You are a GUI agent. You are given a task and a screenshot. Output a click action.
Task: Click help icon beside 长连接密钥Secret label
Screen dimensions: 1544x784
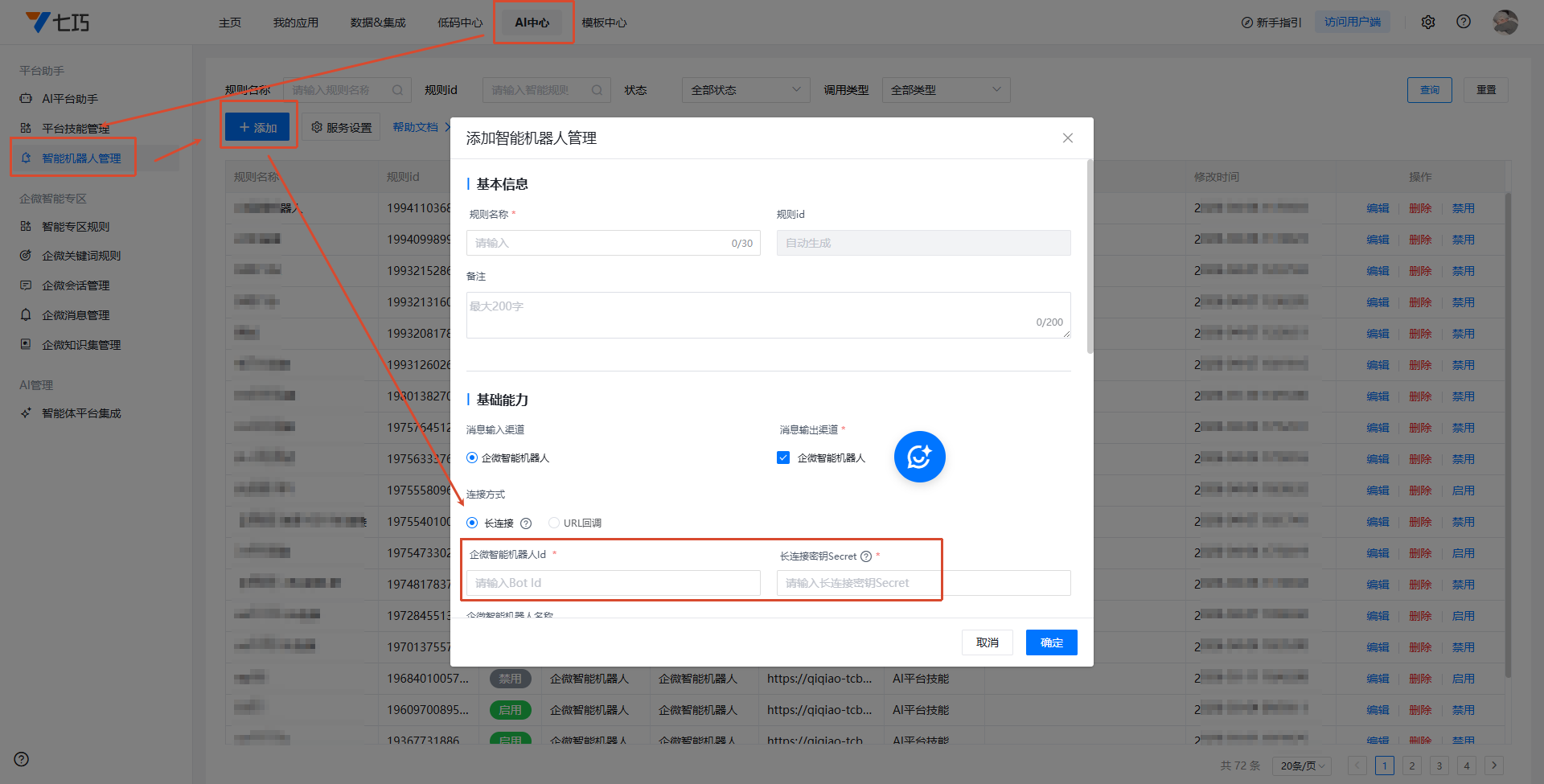click(866, 556)
